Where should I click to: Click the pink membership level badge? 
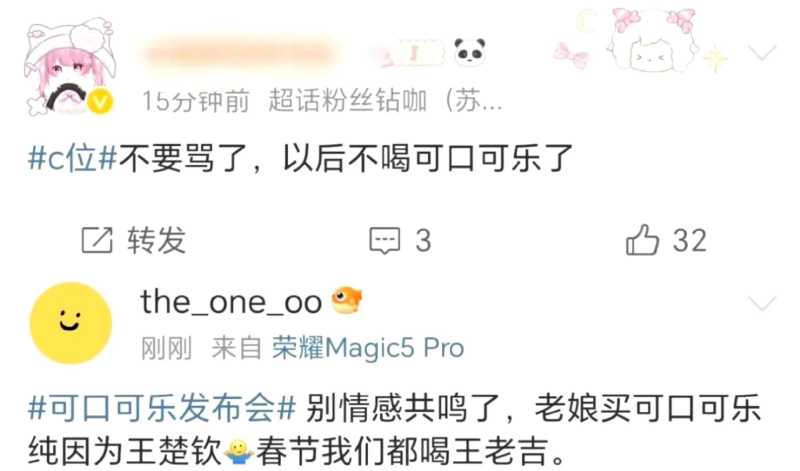tap(412, 54)
